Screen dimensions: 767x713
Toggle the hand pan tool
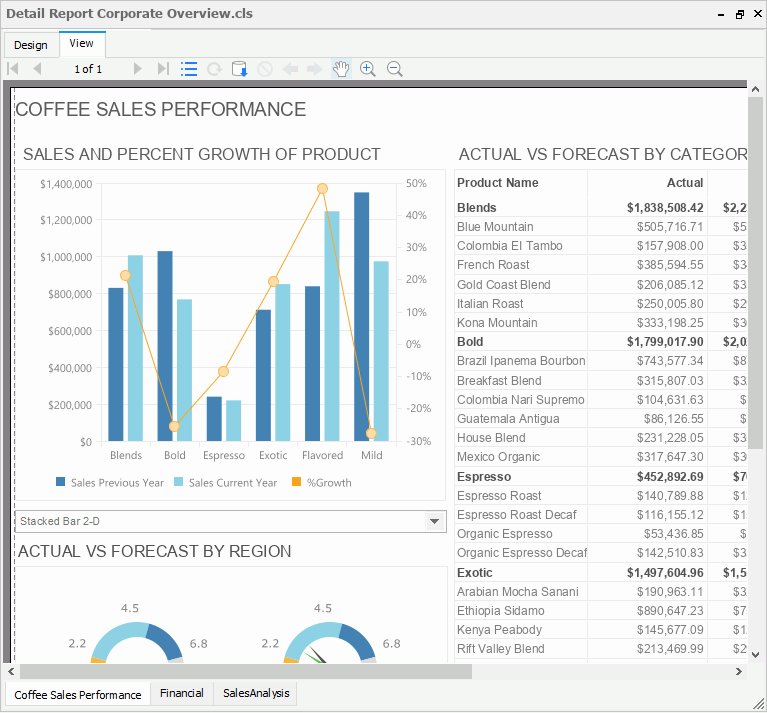(x=342, y=69)
